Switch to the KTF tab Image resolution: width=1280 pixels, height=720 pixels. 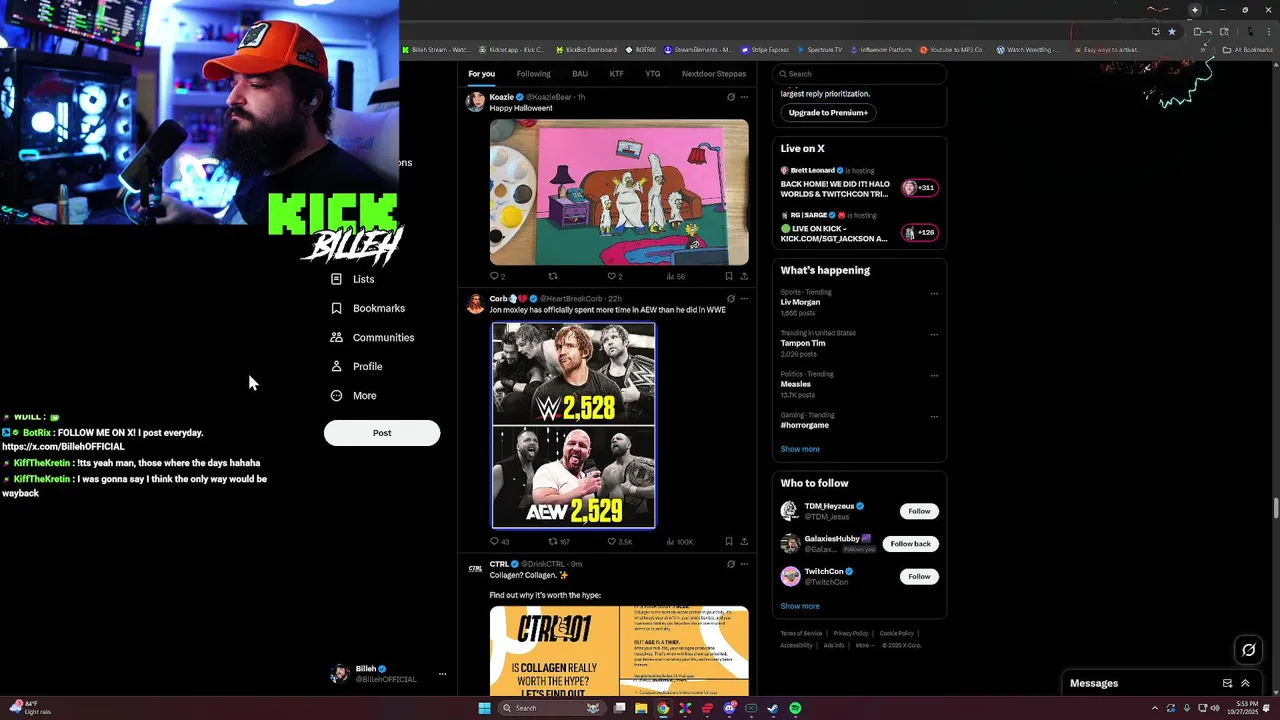point(617,74)
